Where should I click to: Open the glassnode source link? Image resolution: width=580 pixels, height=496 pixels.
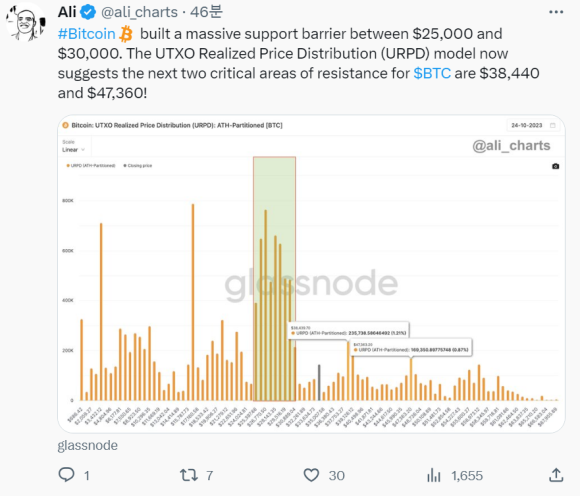(88, 445)
